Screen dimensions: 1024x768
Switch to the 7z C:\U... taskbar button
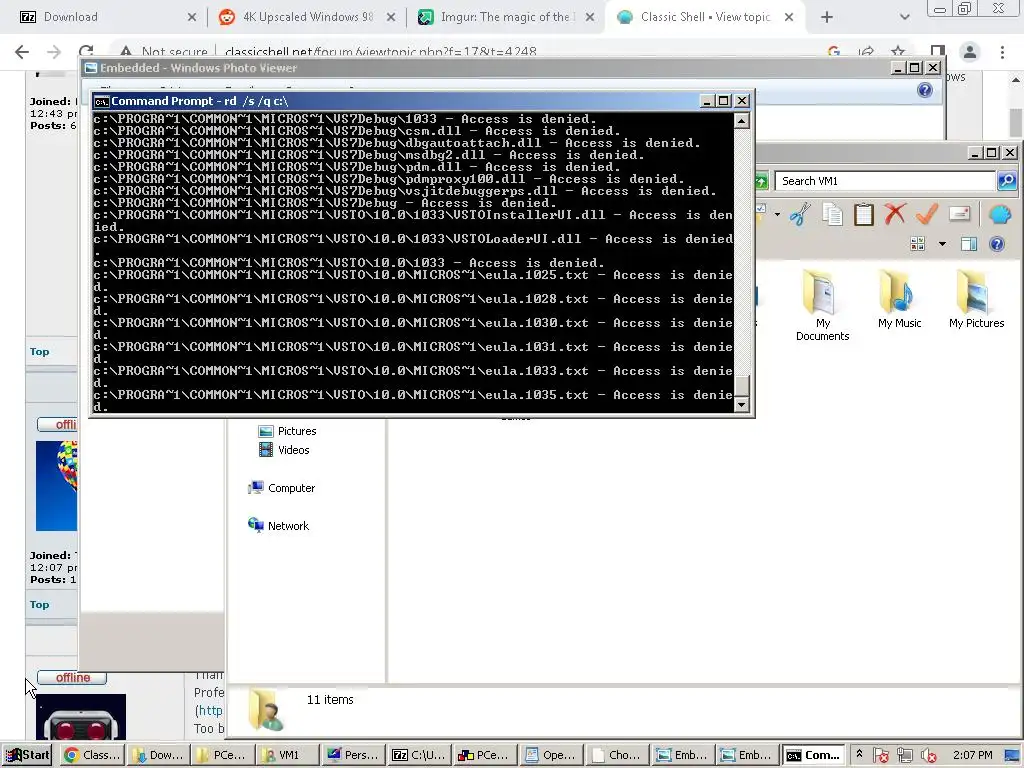point(418,755)
